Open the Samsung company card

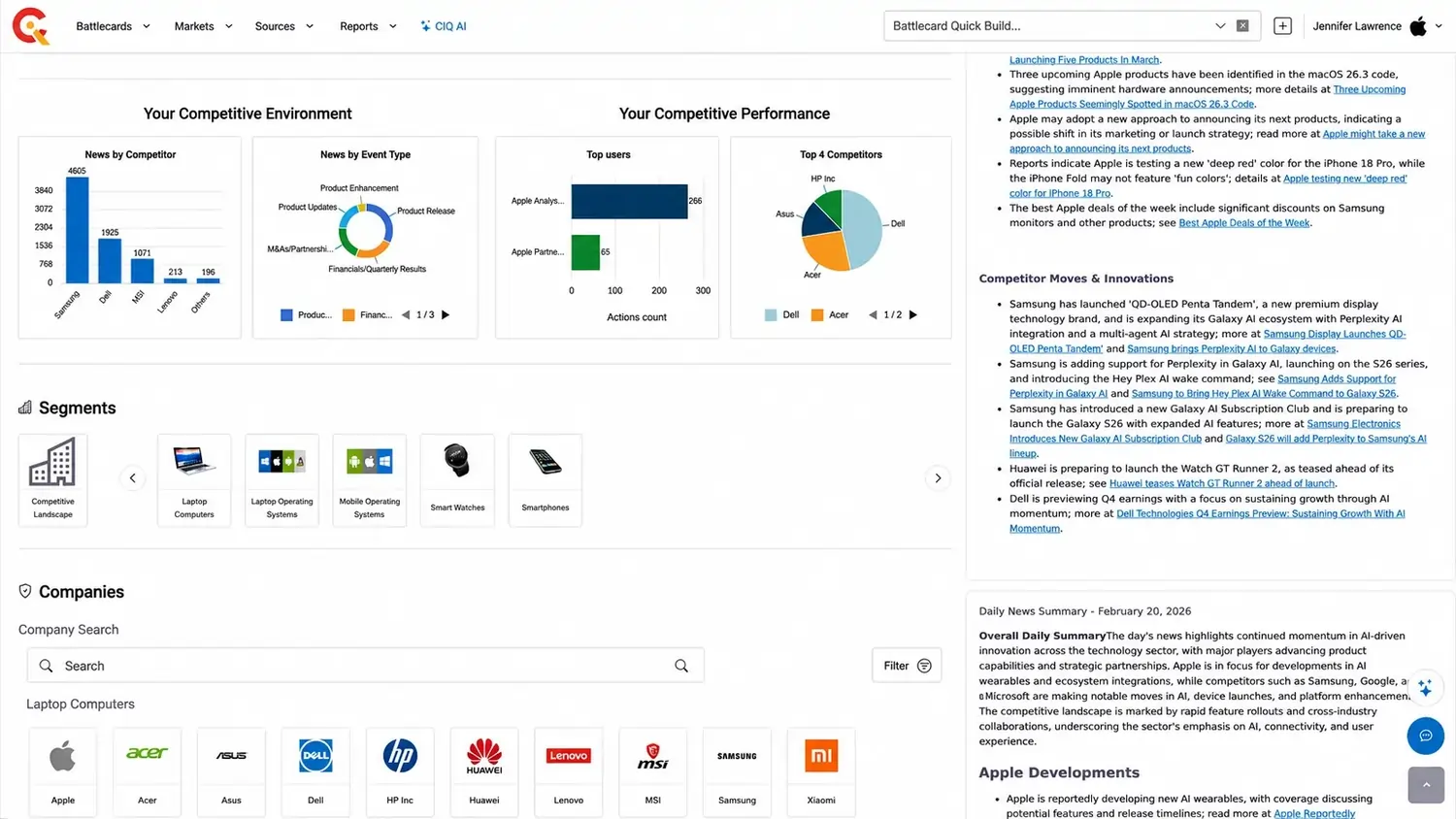pos(737,771)
